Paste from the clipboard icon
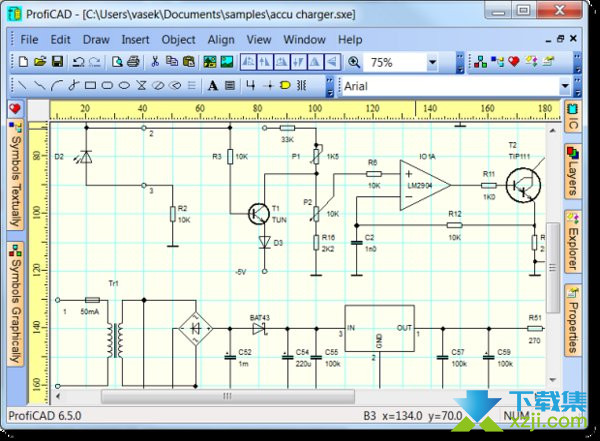This screenshot has height=441, width=600. (x=189, y=62)
